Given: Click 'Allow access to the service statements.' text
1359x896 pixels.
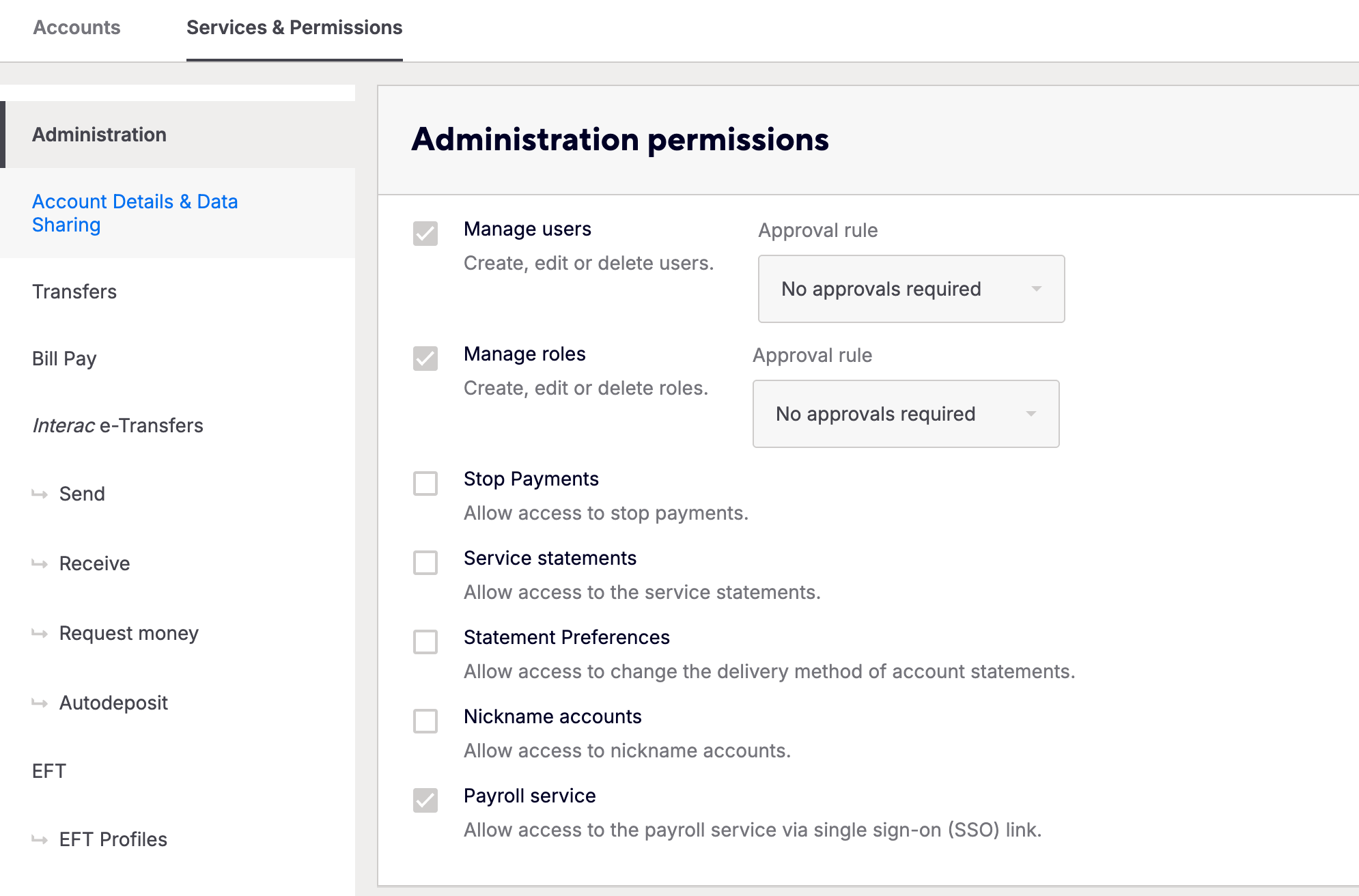Looking at the screenshot, I should click(642, 592).
